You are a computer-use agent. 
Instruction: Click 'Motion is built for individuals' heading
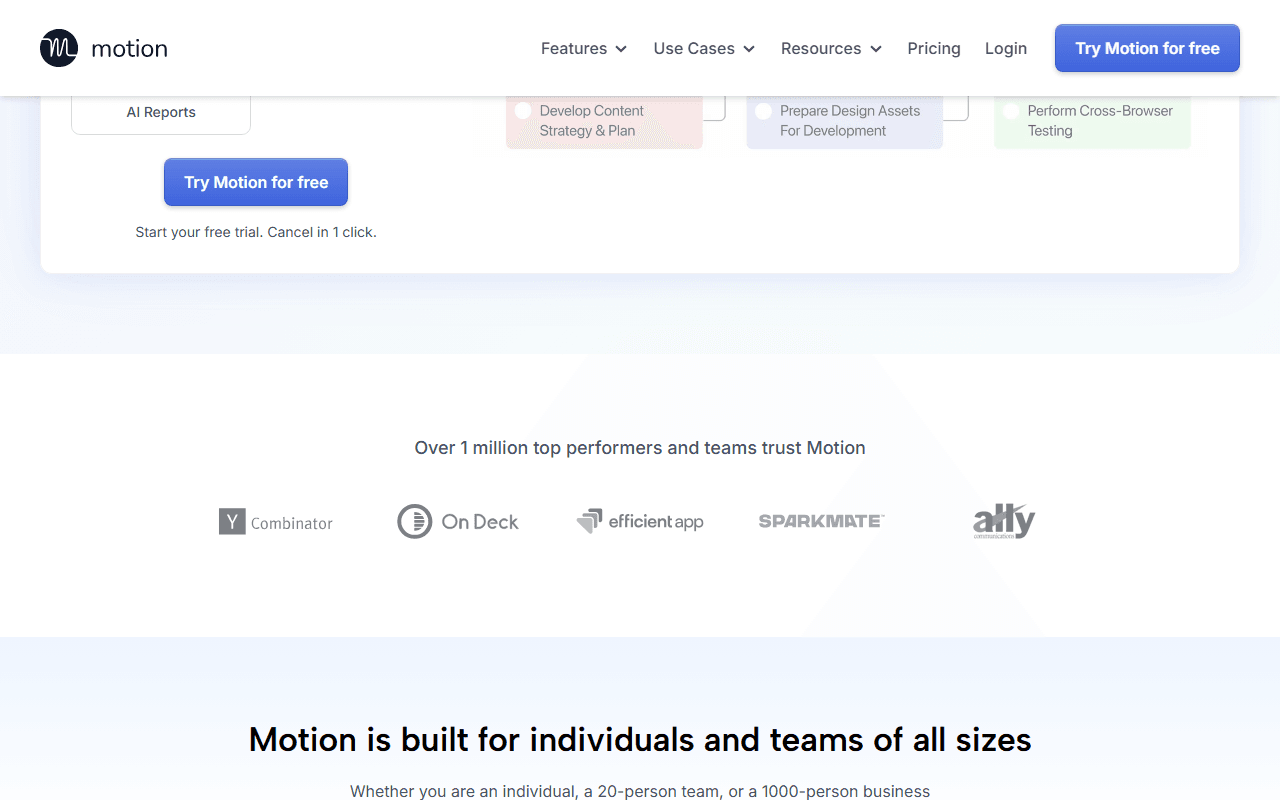pyautogui.click(x=640, y=740)
